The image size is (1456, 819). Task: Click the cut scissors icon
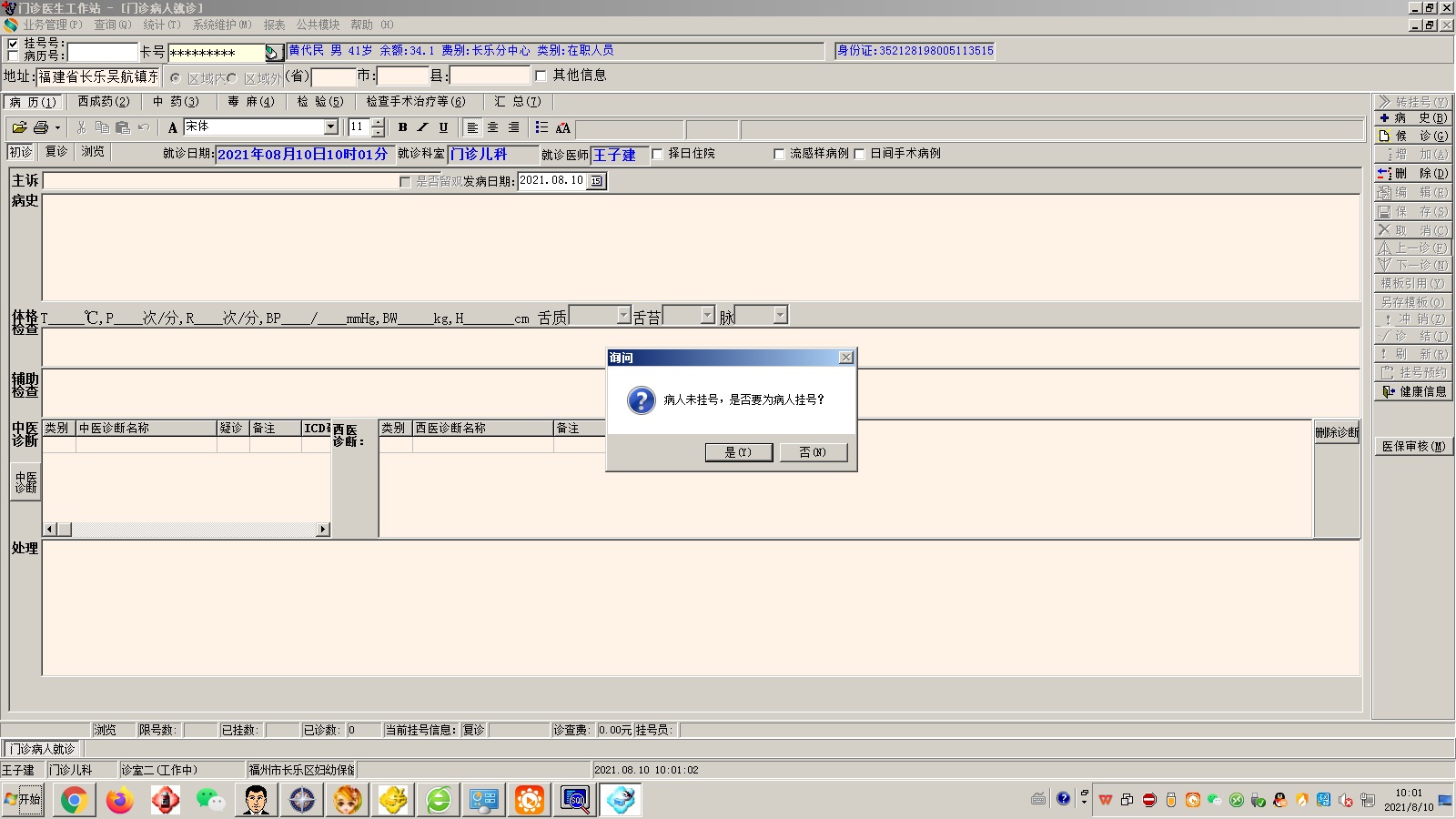(82, 127)
